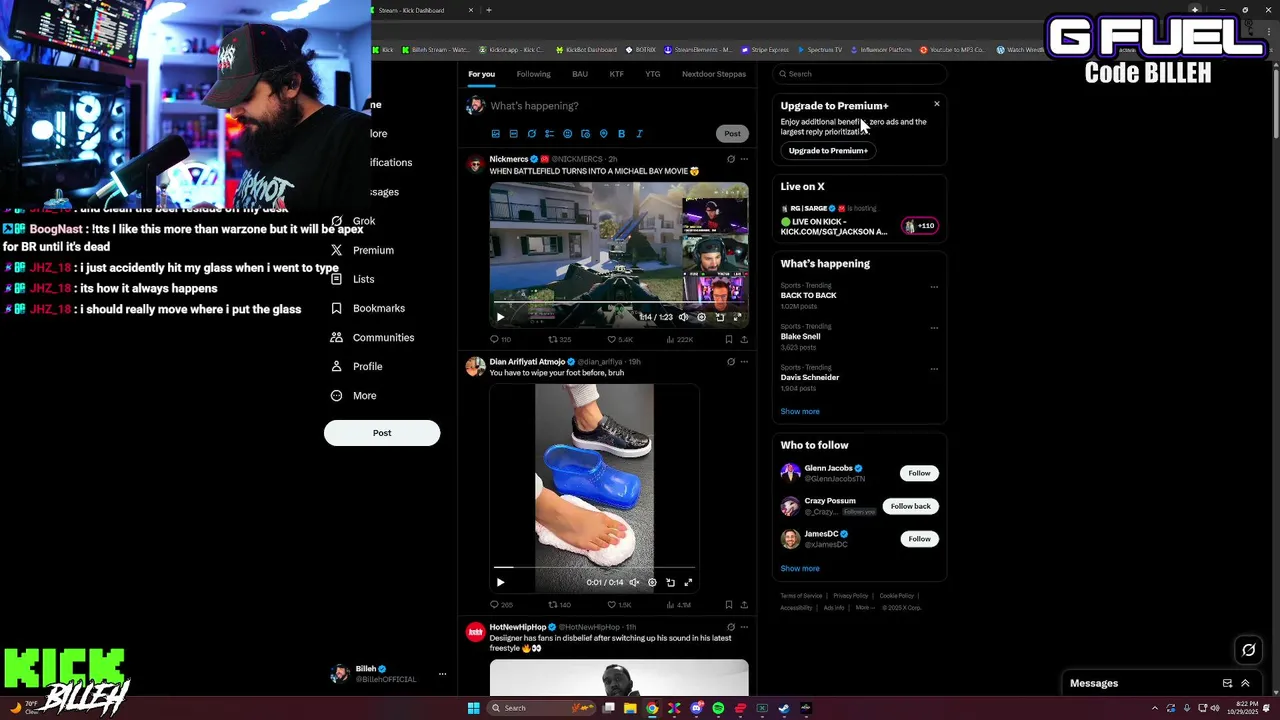Expand the Messages drawer
Image resolution: width=1280 pixels, height=720 pixels.
point(1245,684)
